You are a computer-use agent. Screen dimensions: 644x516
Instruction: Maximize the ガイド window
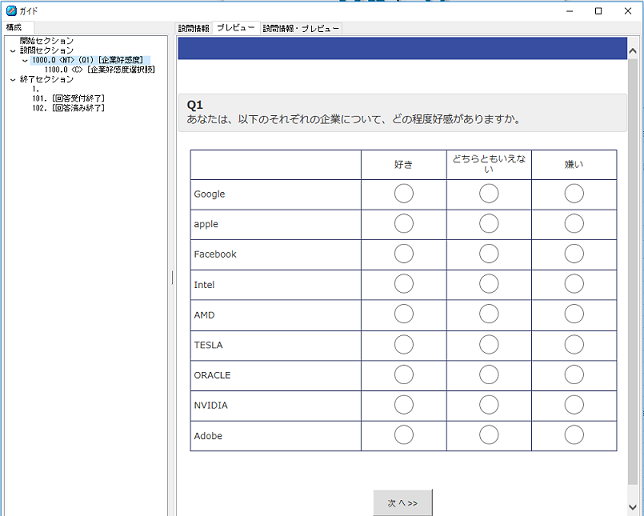598,11
